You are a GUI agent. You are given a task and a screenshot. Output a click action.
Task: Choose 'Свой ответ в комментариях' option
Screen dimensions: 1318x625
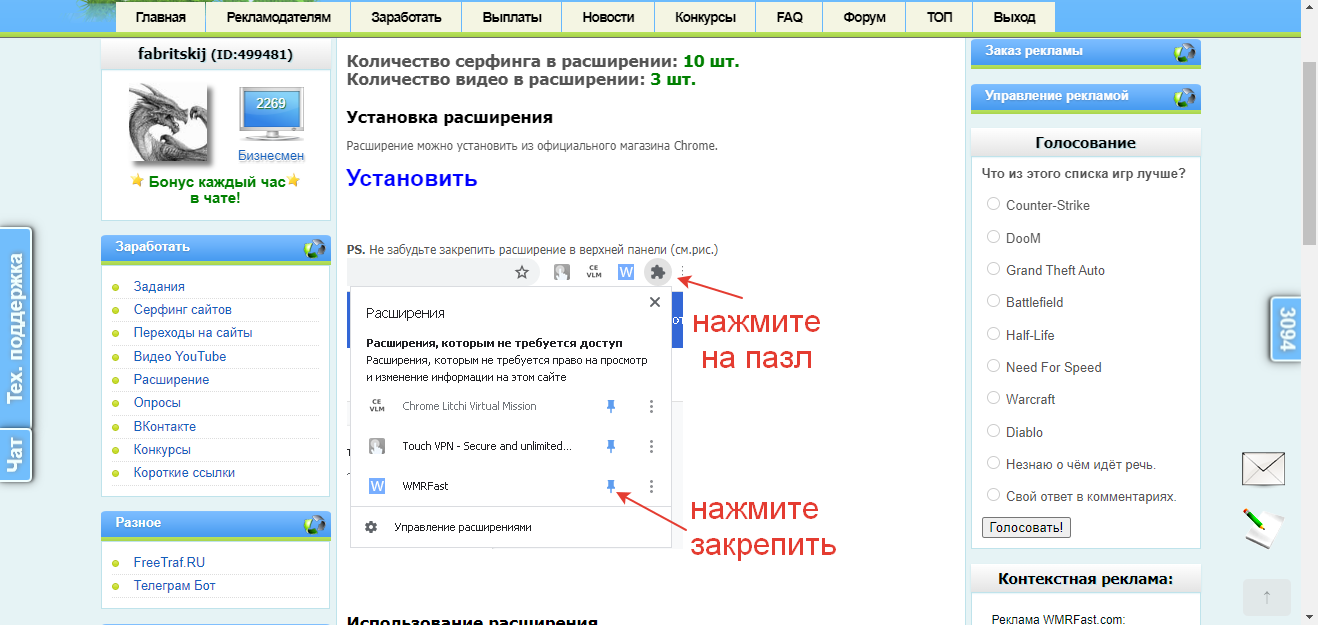click(x=994, y=495)
